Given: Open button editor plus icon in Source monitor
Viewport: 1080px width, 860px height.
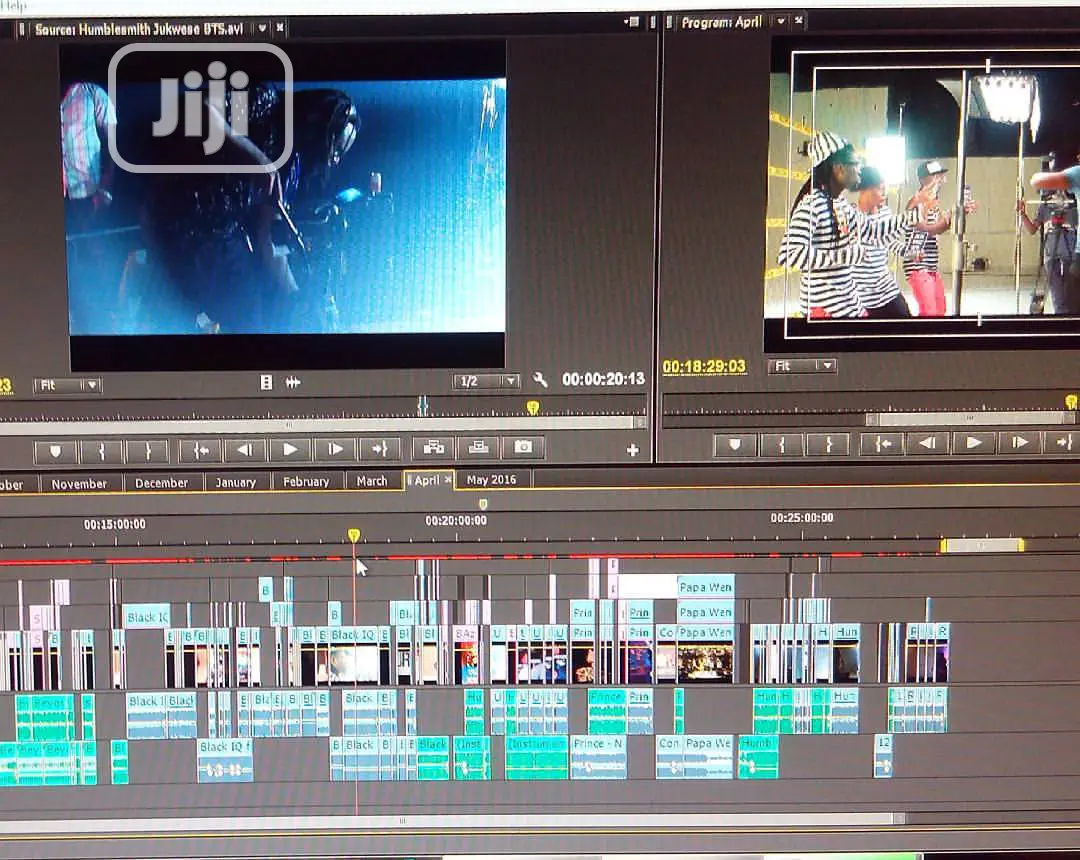Looking at the screenshot, I should coord(632,450).
